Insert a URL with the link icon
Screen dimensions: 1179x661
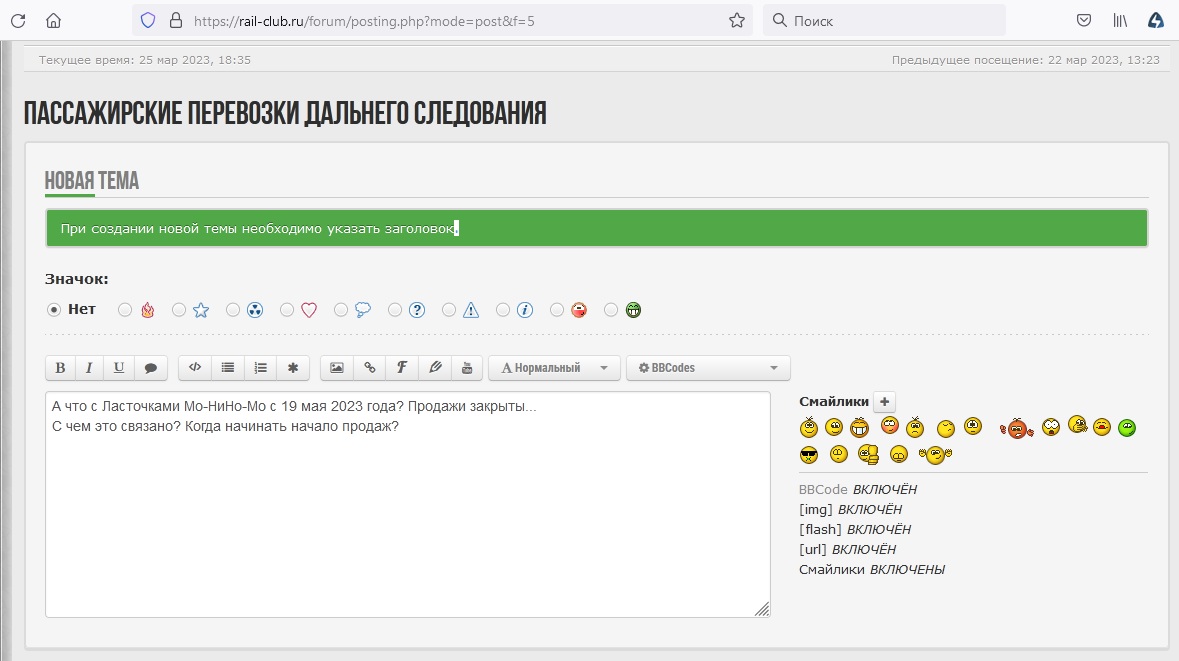tap(370, 368)
